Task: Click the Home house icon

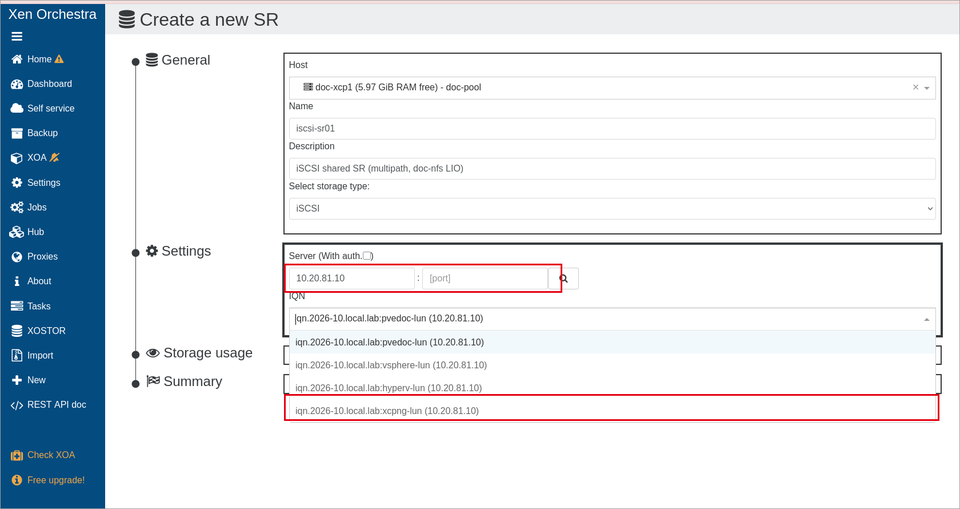Action: [17, 59]
